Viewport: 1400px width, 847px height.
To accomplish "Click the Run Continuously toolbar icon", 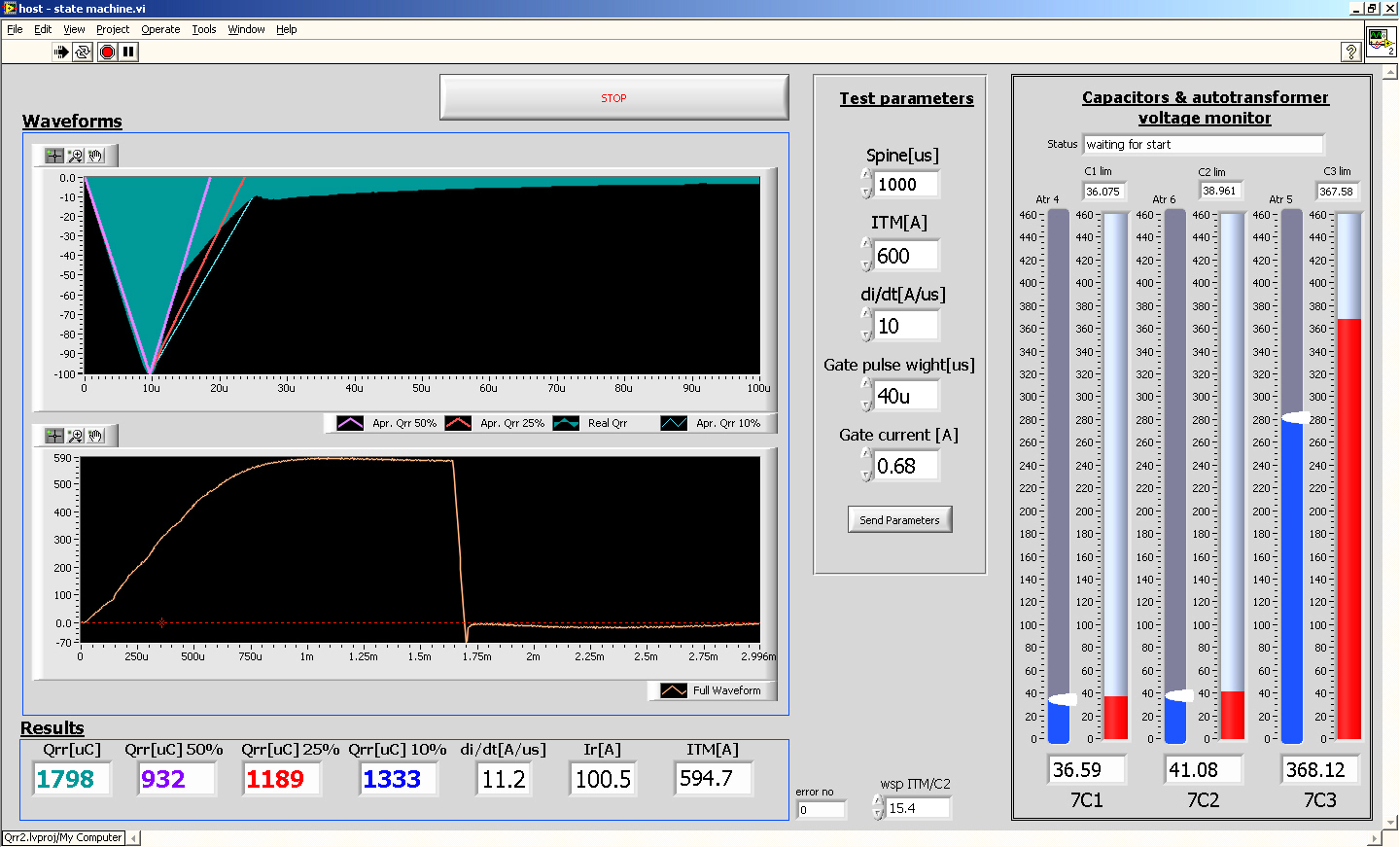I will click(83, 52).
